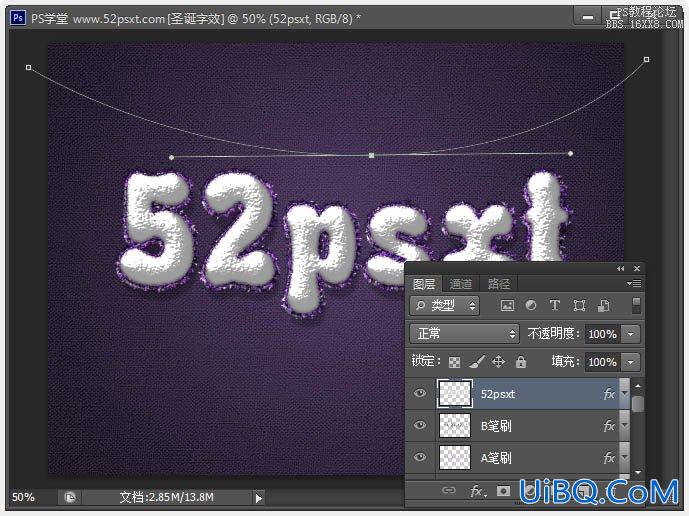Lock transparent pixels of layer
689x516 pixels.
pyautogui.click(x=454, y=362)
